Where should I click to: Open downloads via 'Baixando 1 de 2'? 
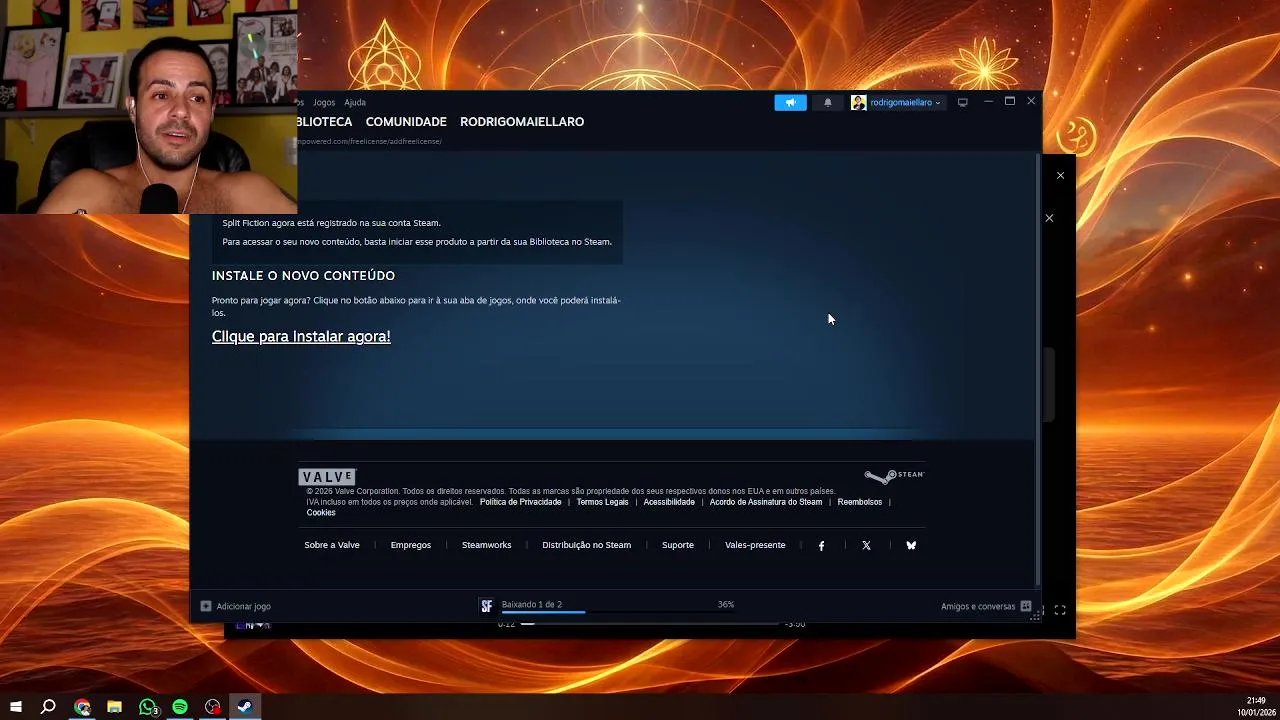531,604
